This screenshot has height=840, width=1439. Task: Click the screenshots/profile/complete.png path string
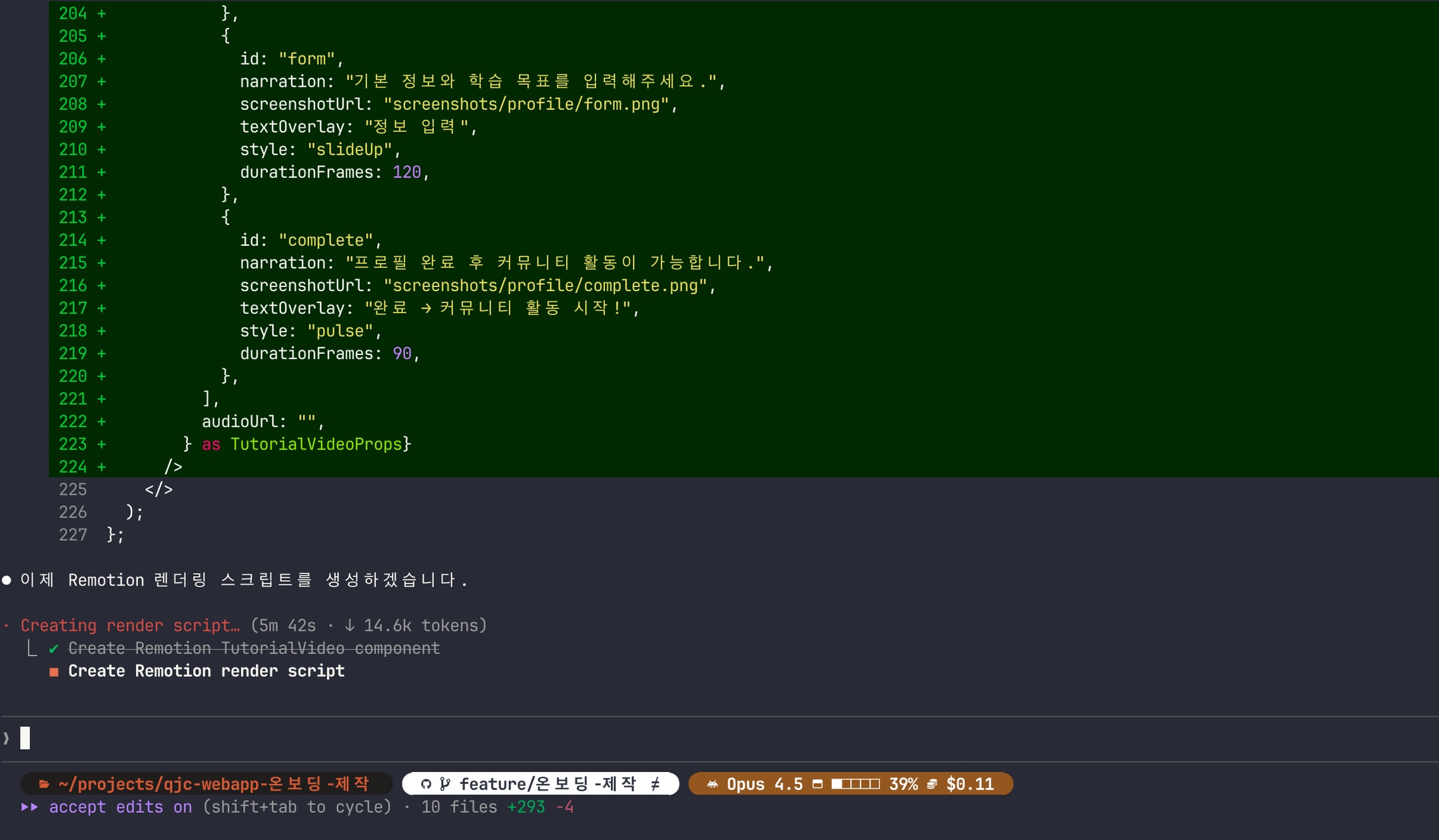pyautogui.click(x=545, y=286)
